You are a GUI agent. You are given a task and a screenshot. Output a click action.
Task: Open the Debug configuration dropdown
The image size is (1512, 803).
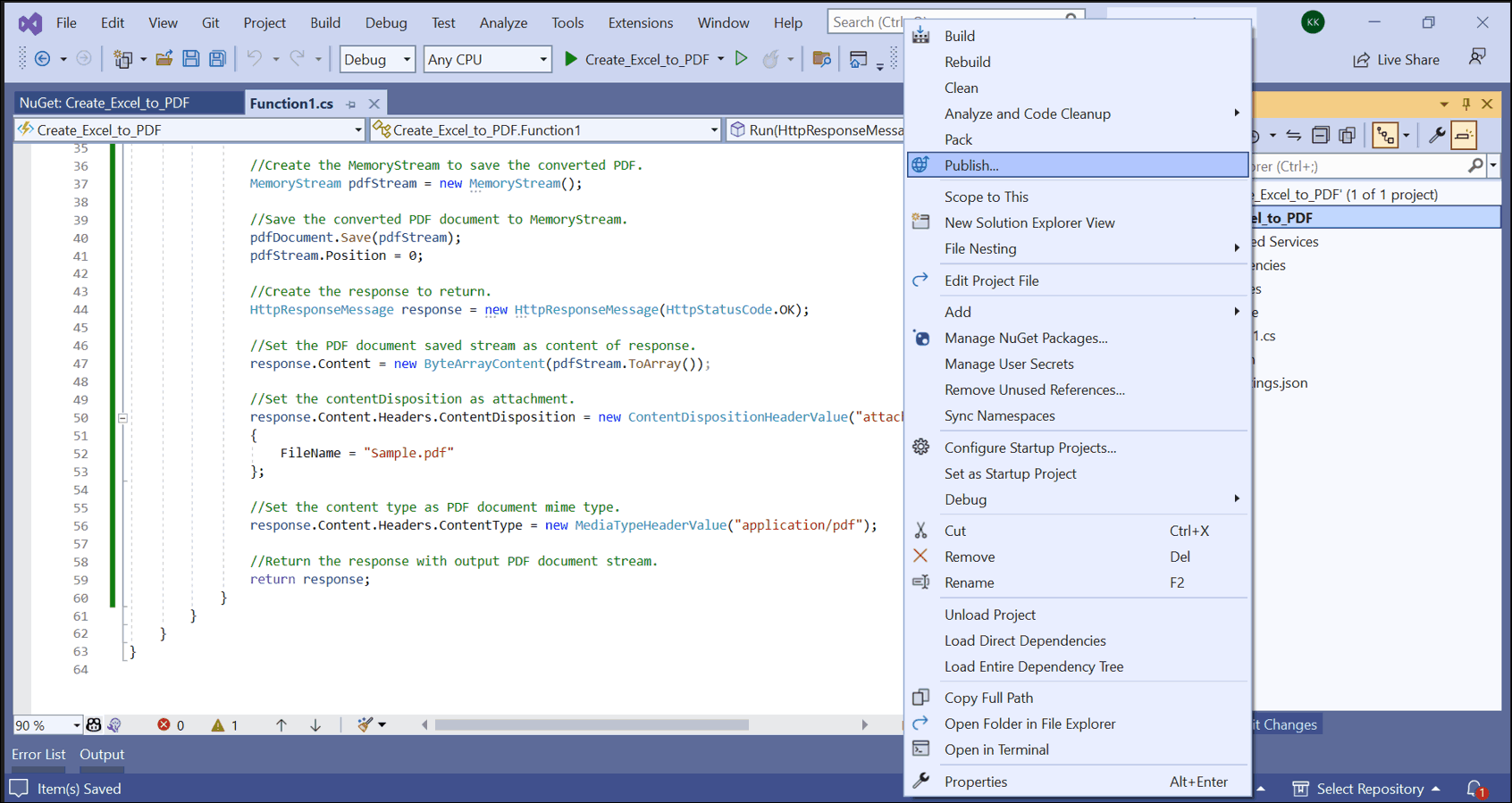(x=377, y=59)
